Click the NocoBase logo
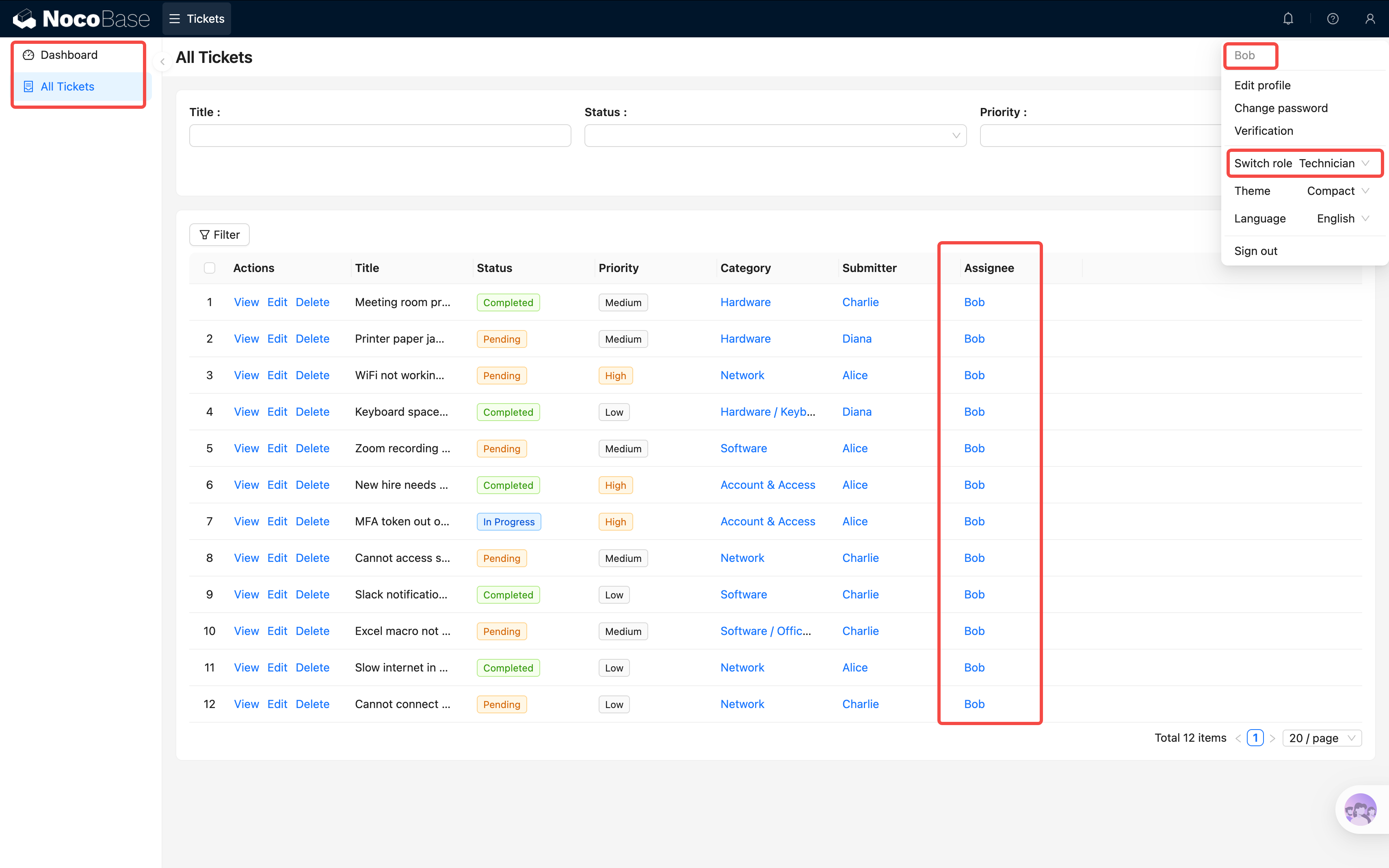1389x868 pixels. pyautogui.click(x=81, y=19)
